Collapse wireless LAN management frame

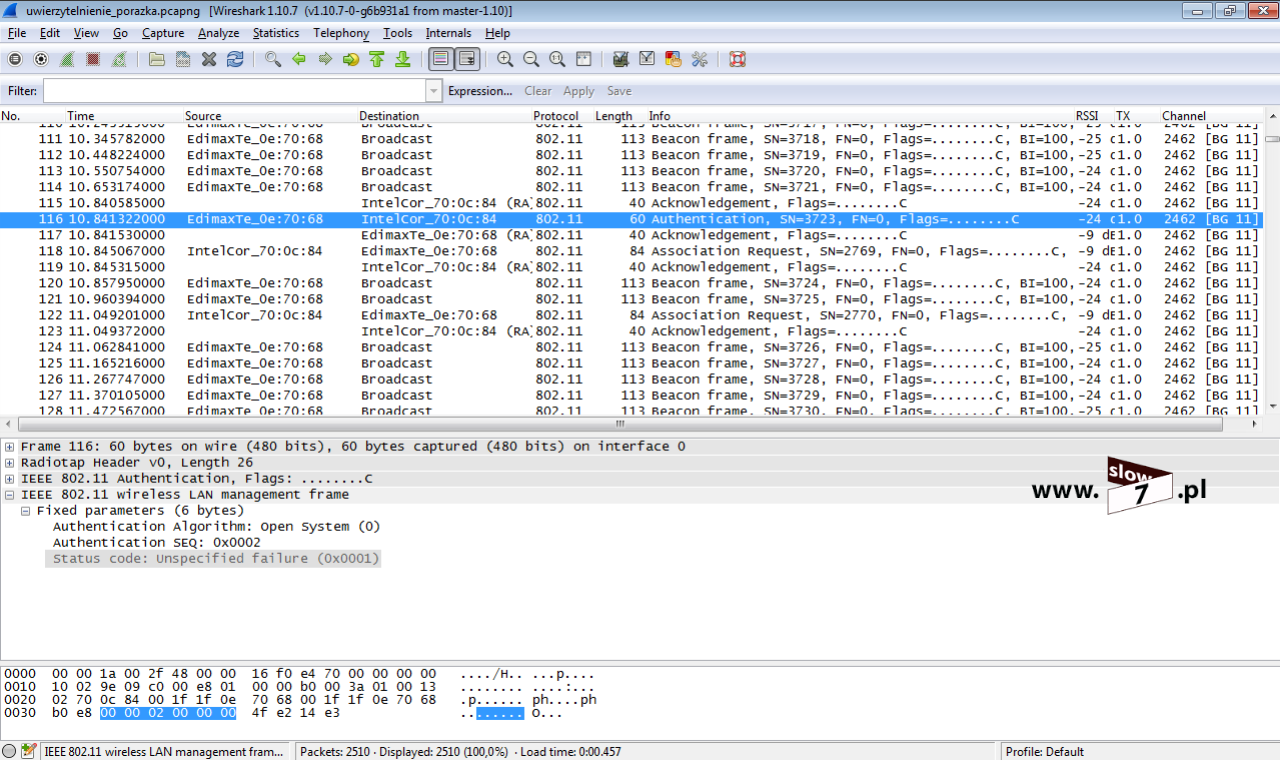click(10, 495)
